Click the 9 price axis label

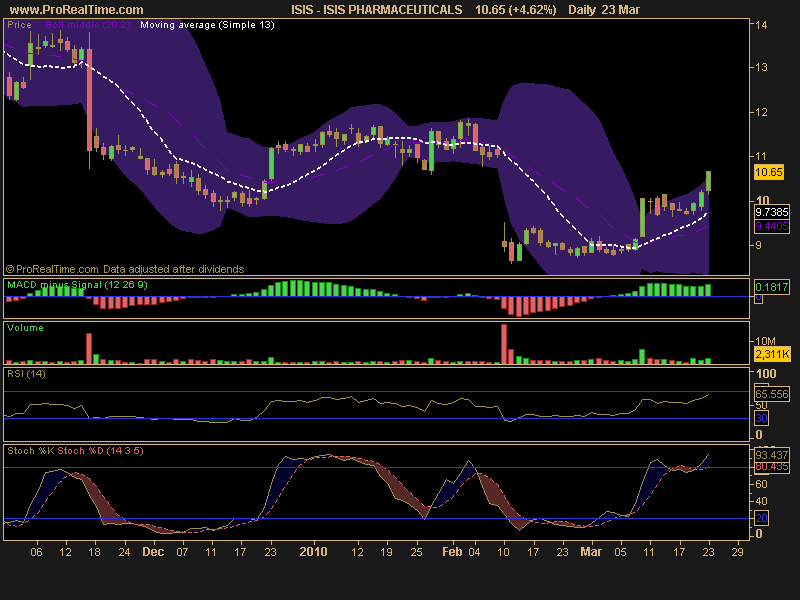tap(758, 245)
